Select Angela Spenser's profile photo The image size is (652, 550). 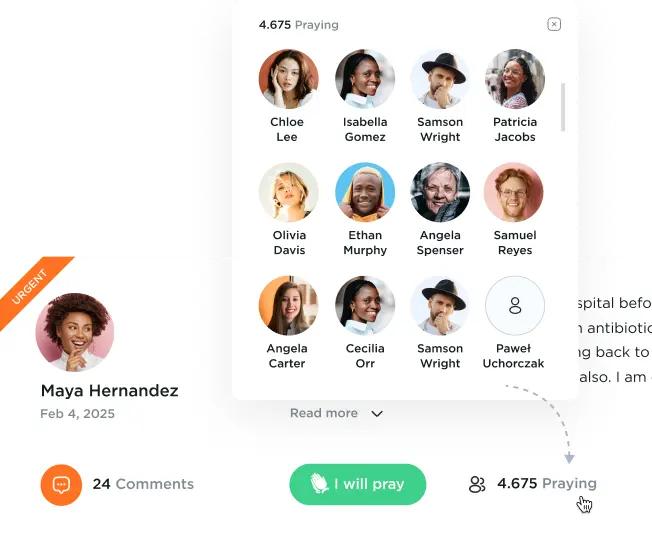pos(440,192)
